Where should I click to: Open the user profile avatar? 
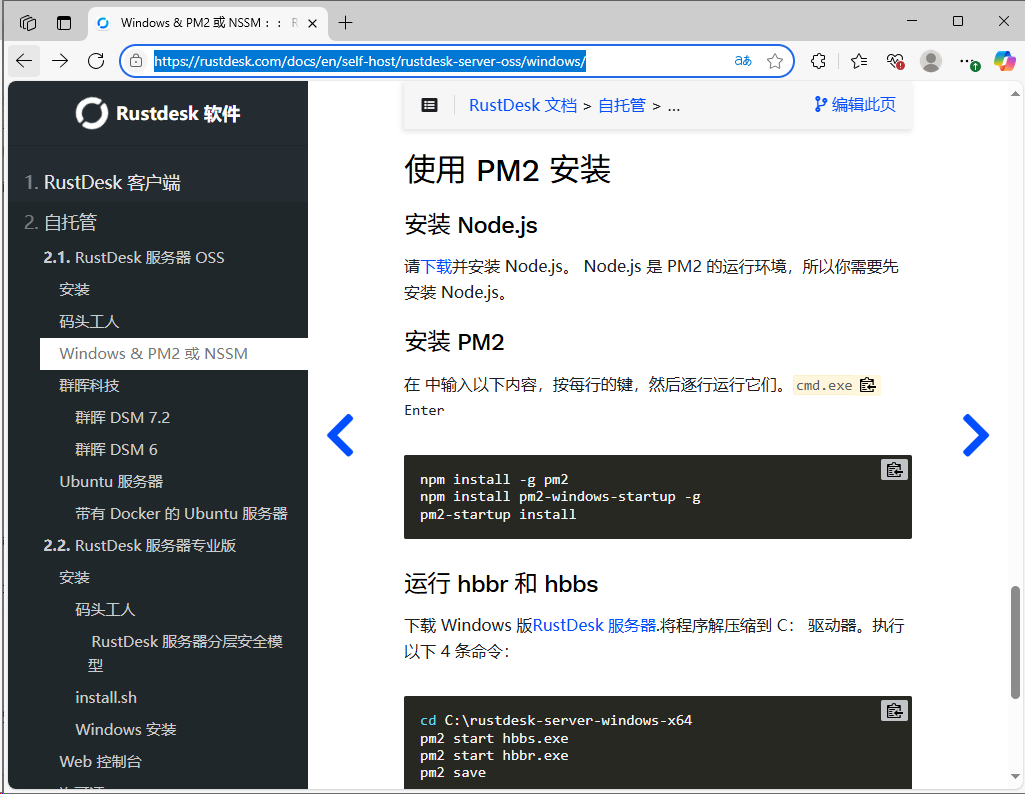pyautogui.click(x=931, y=61)
